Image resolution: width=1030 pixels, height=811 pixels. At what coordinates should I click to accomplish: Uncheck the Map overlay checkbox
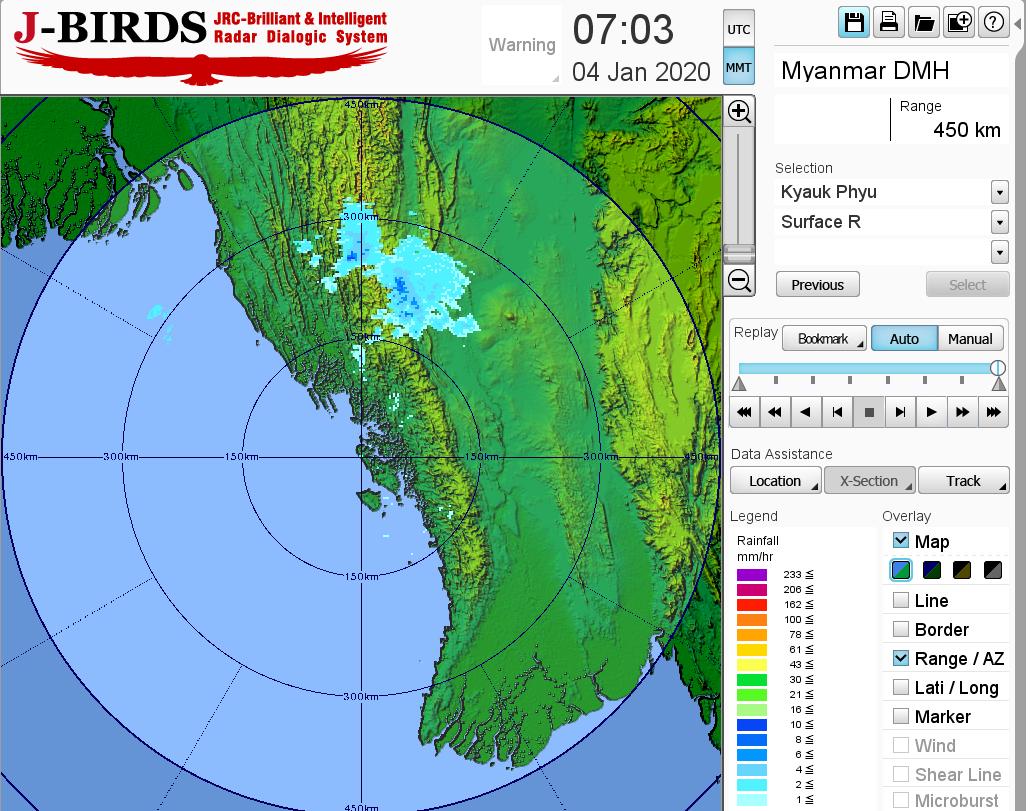[x=901, y=541]
